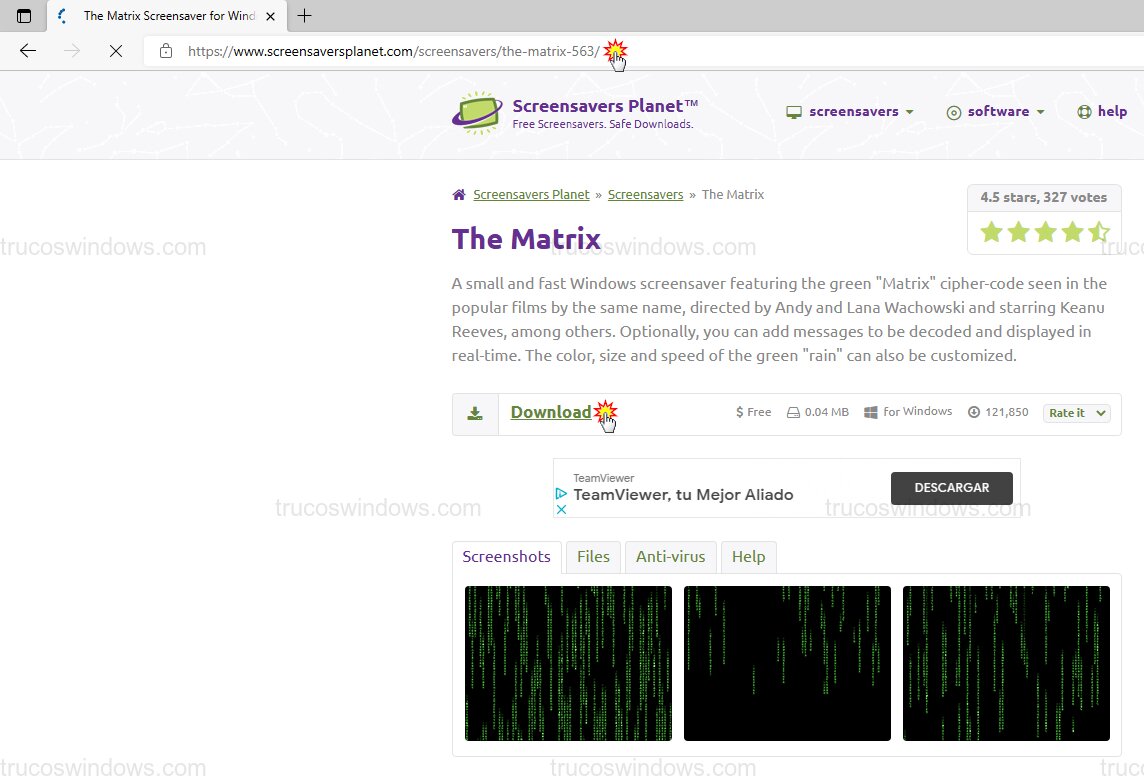Viewport: 1144px width, 778px height.
Task: Switch to the Files tab
Action: coord(593,557)
